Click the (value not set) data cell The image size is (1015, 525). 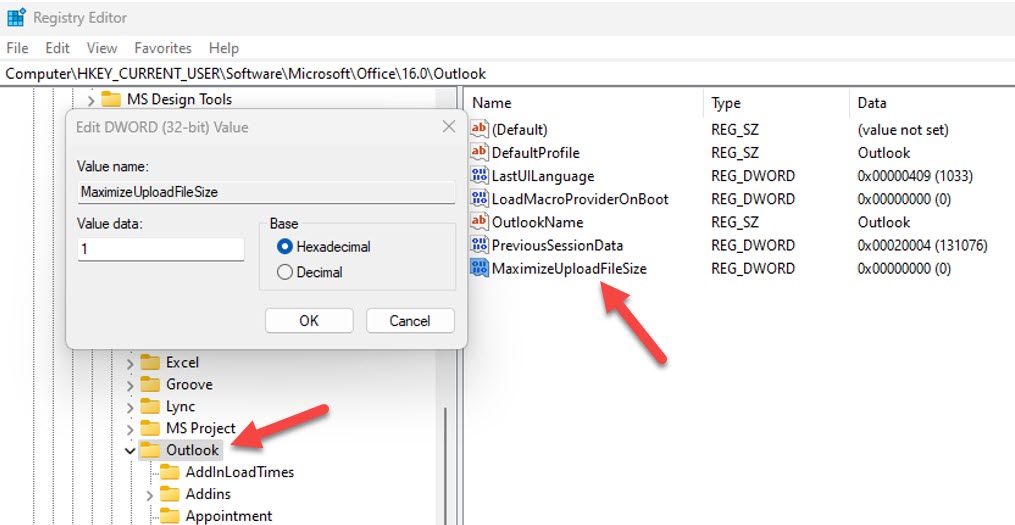coord(903,129)
